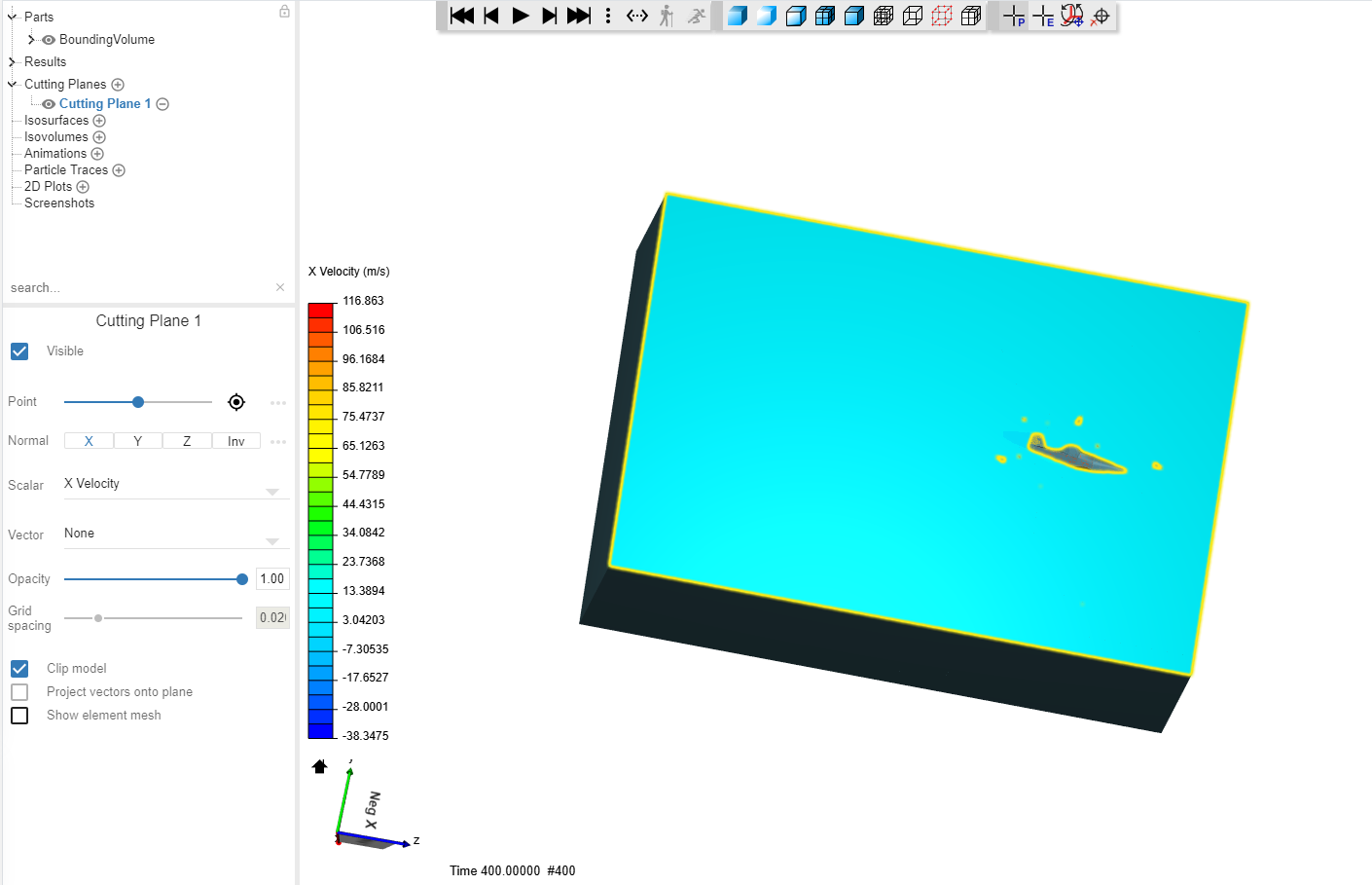Choose the first solid shaded cube display mode
The height and width of the screenshot is (885, 1372).
tap(738, 16)
